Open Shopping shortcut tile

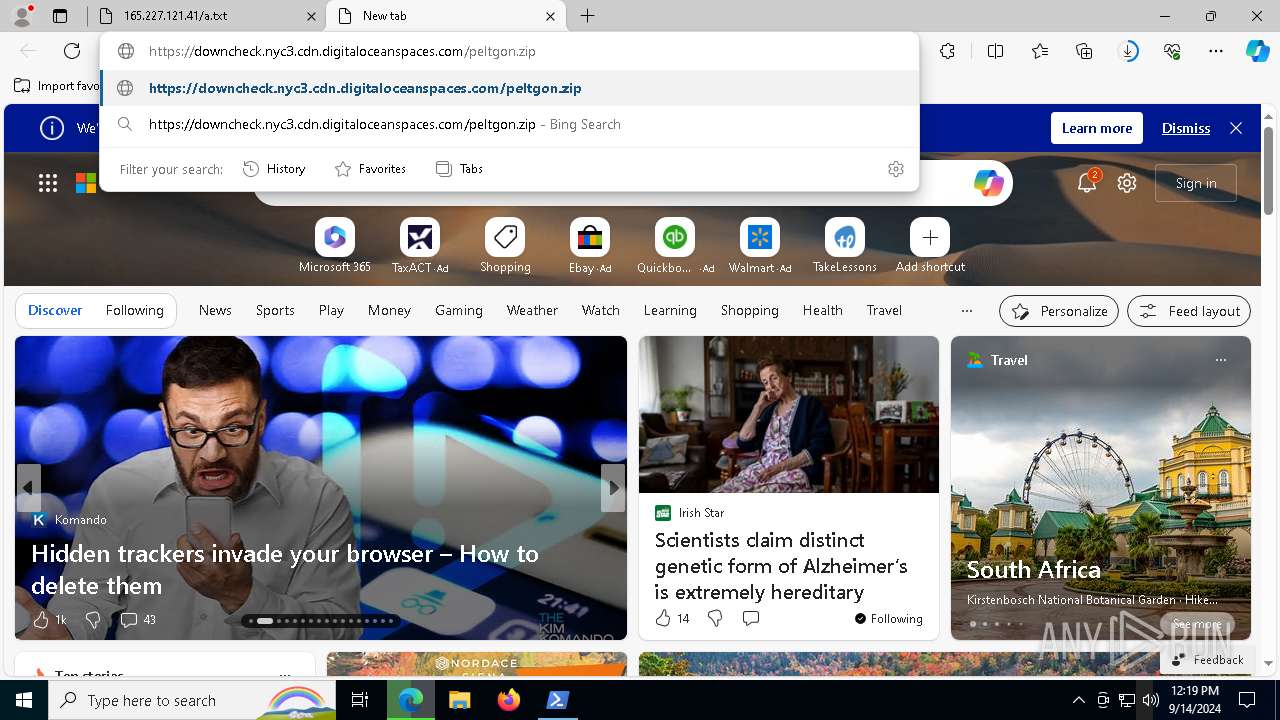click(x=505, y=247)
